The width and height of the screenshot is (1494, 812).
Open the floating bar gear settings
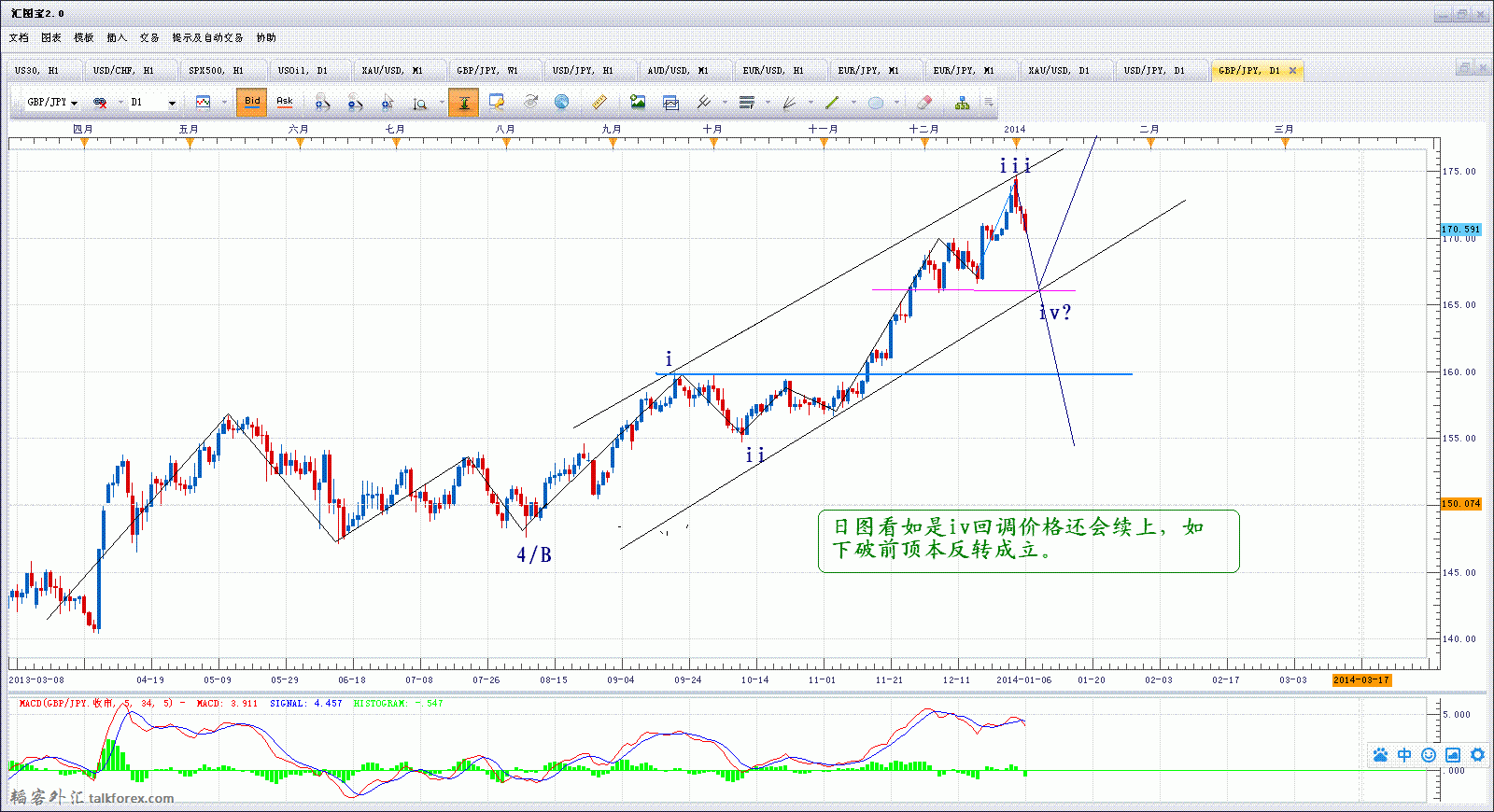pos(1477,755)
